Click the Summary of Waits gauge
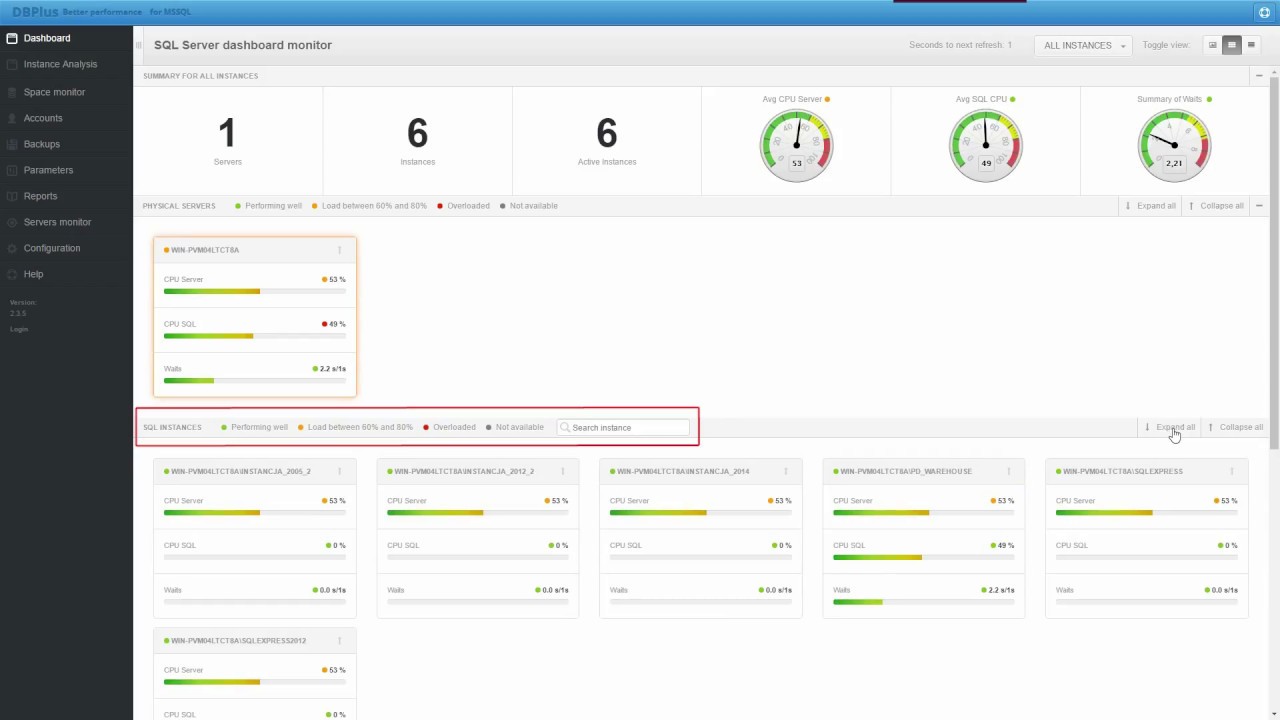Viewport: 1280px width, 720px height. pos(1174,146)
